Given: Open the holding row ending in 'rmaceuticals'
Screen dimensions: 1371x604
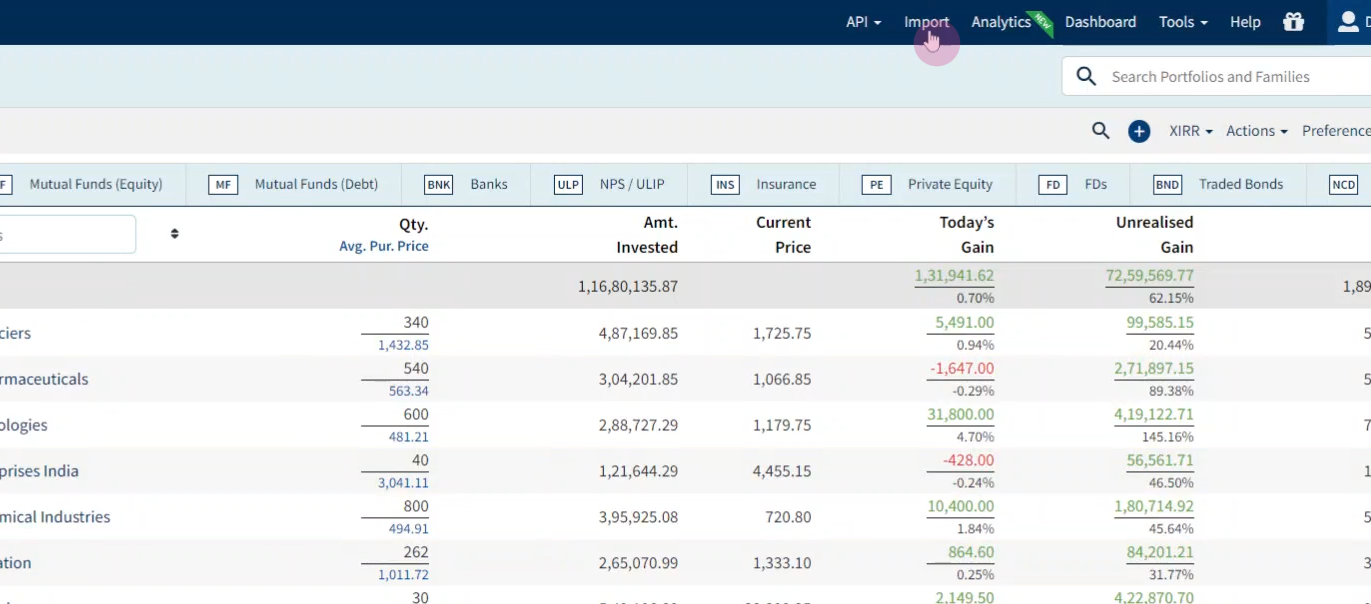Looking at the screenshot, I should tap(44, 379).
